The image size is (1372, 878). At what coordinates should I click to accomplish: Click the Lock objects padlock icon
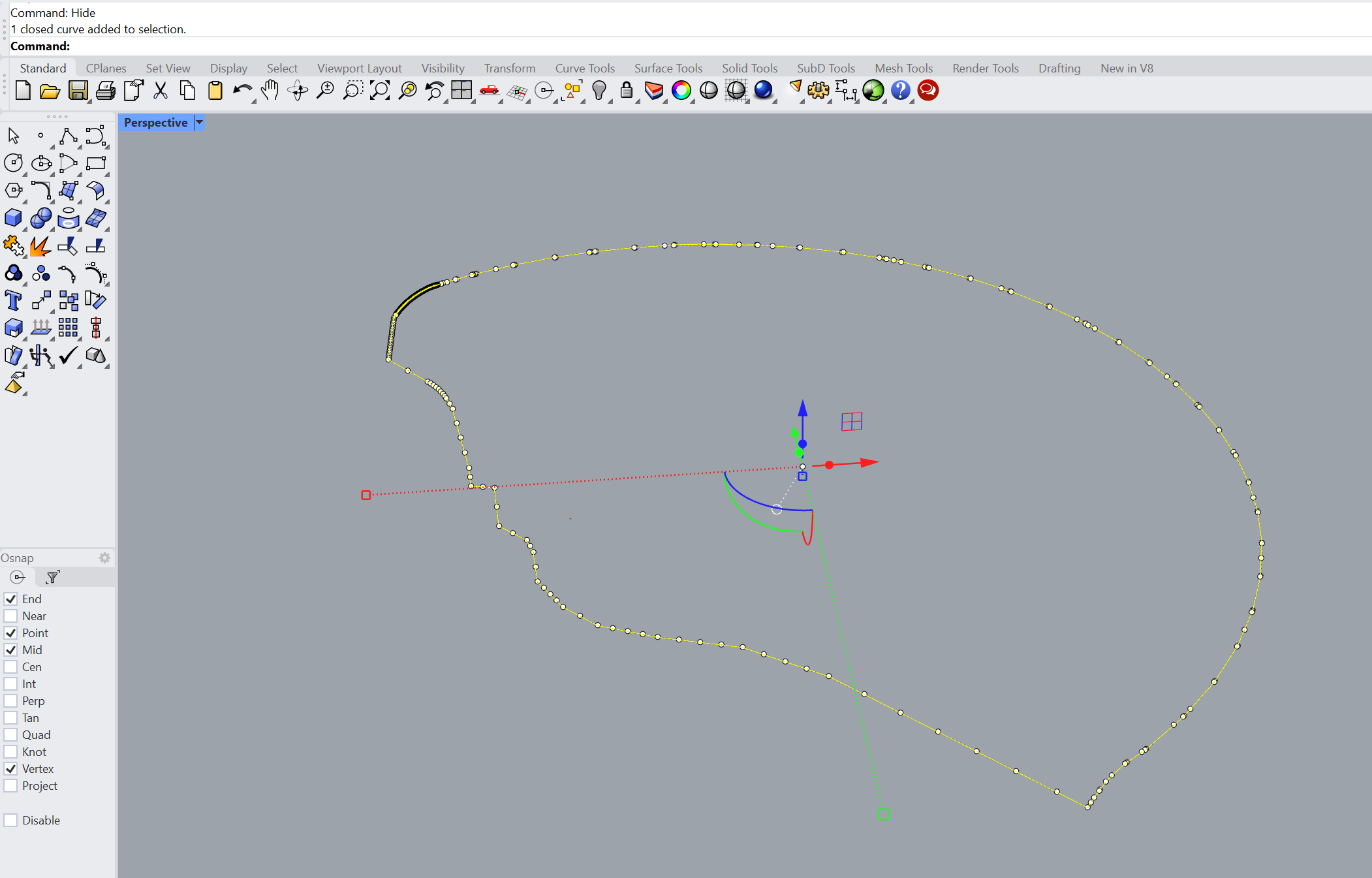tap(626, 91)
